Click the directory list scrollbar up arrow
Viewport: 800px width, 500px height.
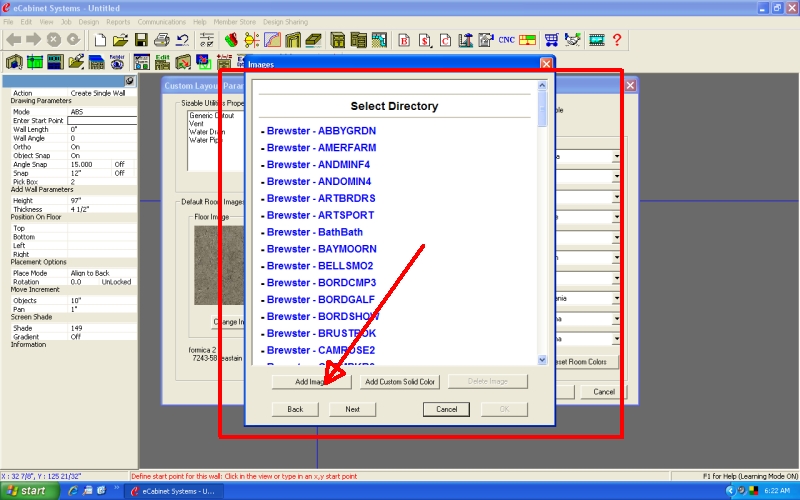pos(542,86)
